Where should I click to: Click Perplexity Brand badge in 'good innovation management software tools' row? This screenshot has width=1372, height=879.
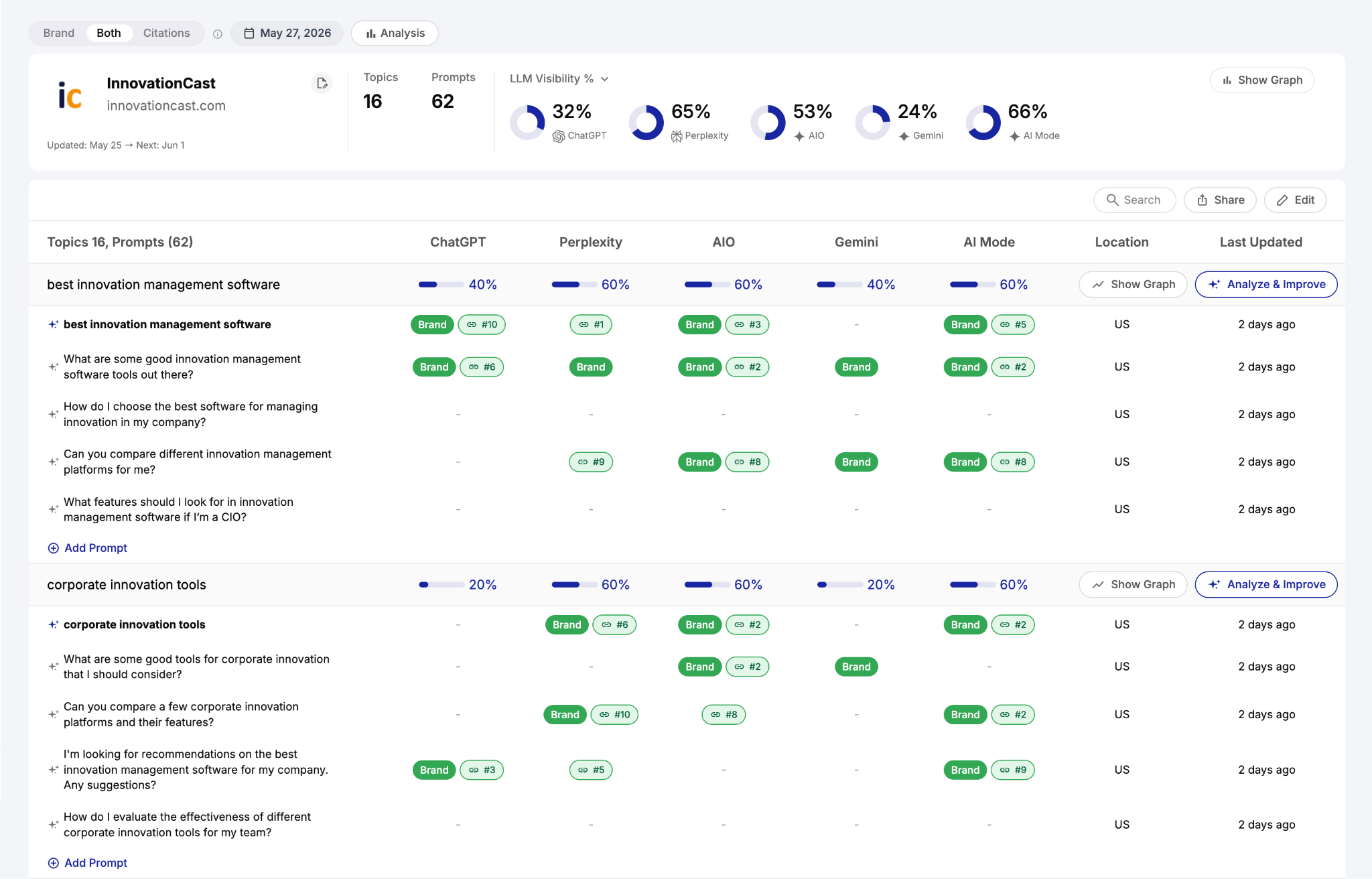[x=591, y=367]
